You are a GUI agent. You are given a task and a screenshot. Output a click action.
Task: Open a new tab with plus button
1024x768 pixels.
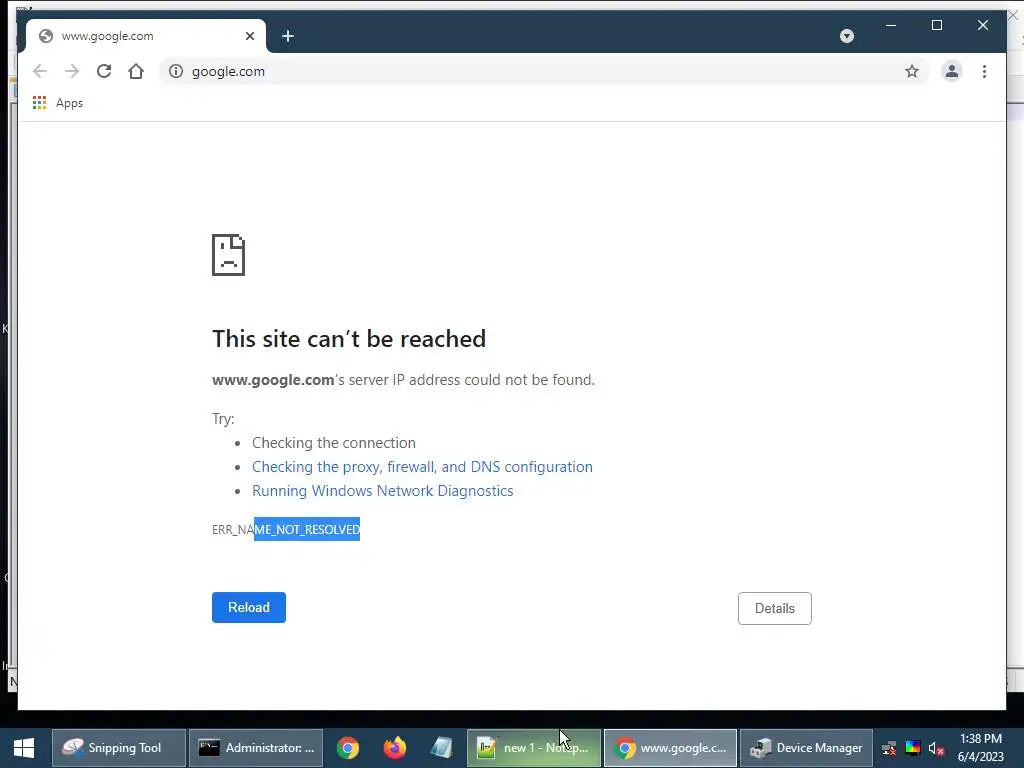[x=288, y=36]
